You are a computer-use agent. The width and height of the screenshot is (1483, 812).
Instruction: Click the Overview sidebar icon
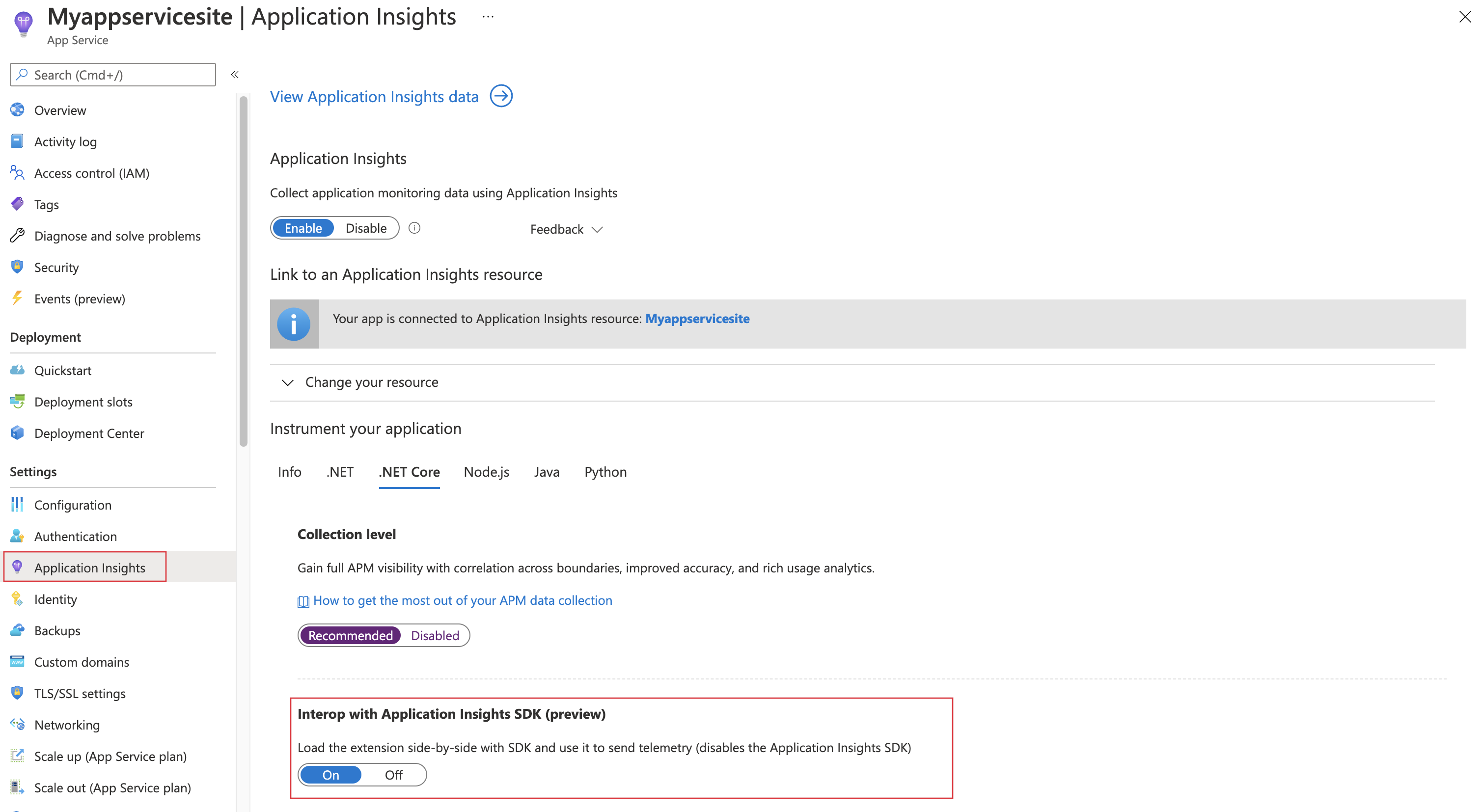18,110
